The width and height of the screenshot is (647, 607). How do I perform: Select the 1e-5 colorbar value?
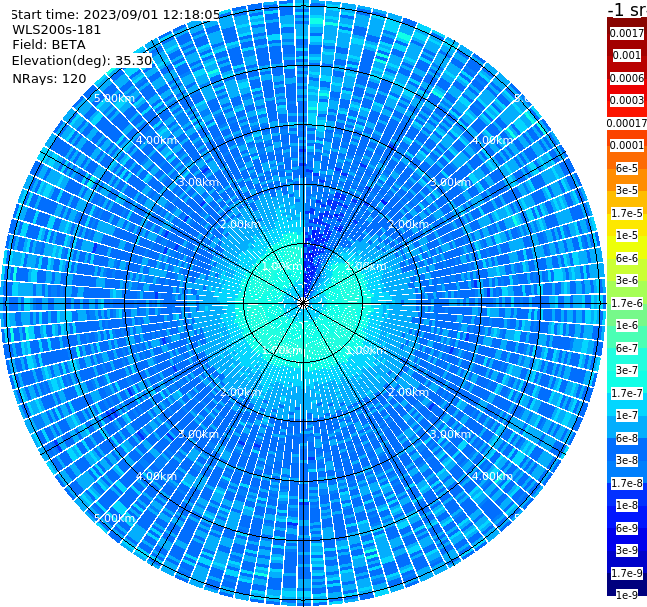coord(627,235)
